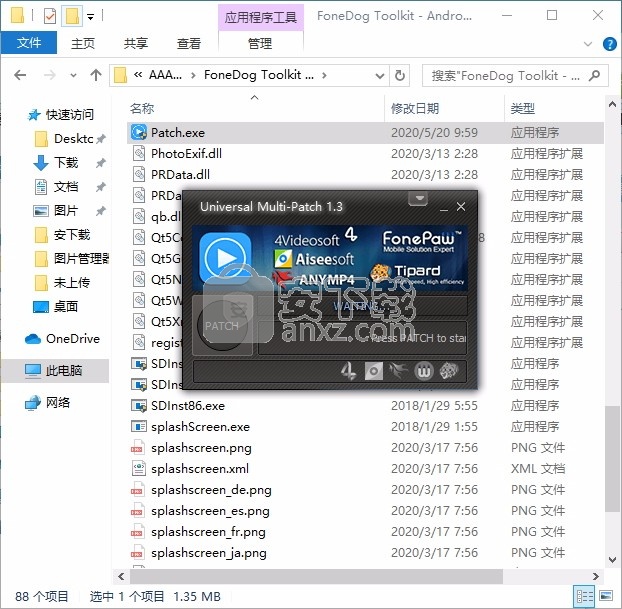This screenshot has width=622, height=609.
Task: Open the customize quick access toolbar dropdown
Action: tap(90, 17)
